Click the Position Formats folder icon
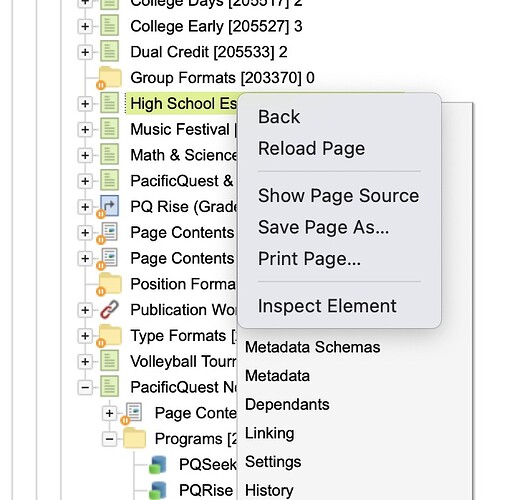The width and height of the screenshot is (517, 500). tap(110, 284)
